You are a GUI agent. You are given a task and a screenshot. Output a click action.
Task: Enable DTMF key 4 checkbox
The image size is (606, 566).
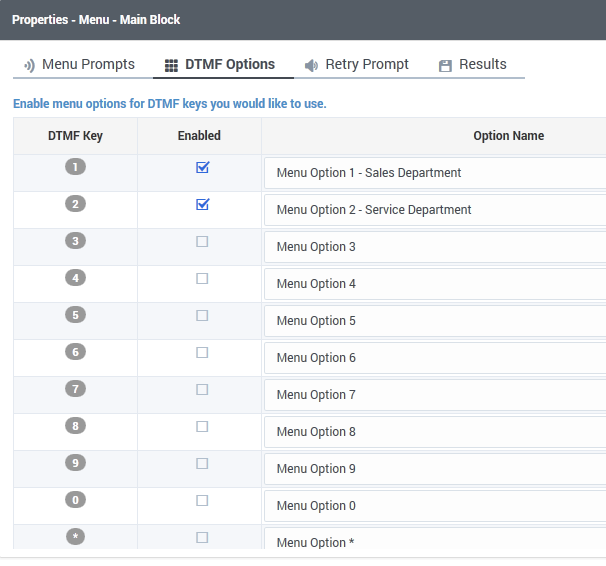pos(202,278)
